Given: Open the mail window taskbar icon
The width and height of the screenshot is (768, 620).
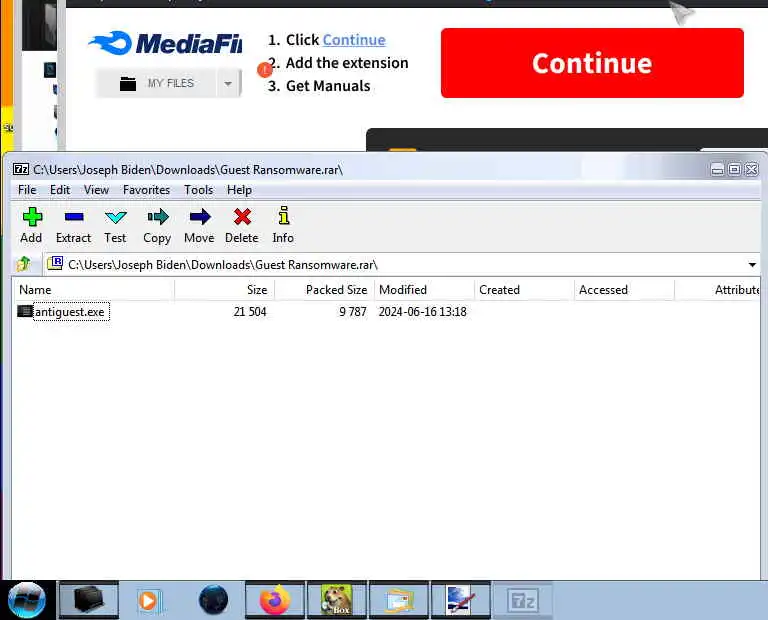Looking at the screenshot, I should (x=399, y=600).
